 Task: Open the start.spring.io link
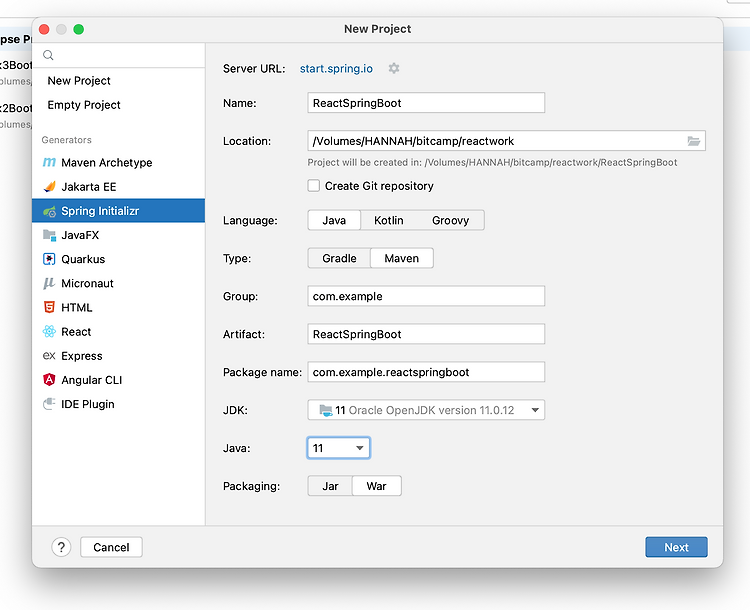pos(336,68)
